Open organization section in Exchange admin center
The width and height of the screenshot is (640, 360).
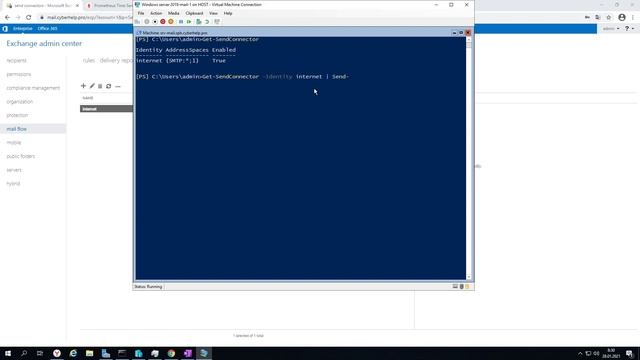(20, 102)
